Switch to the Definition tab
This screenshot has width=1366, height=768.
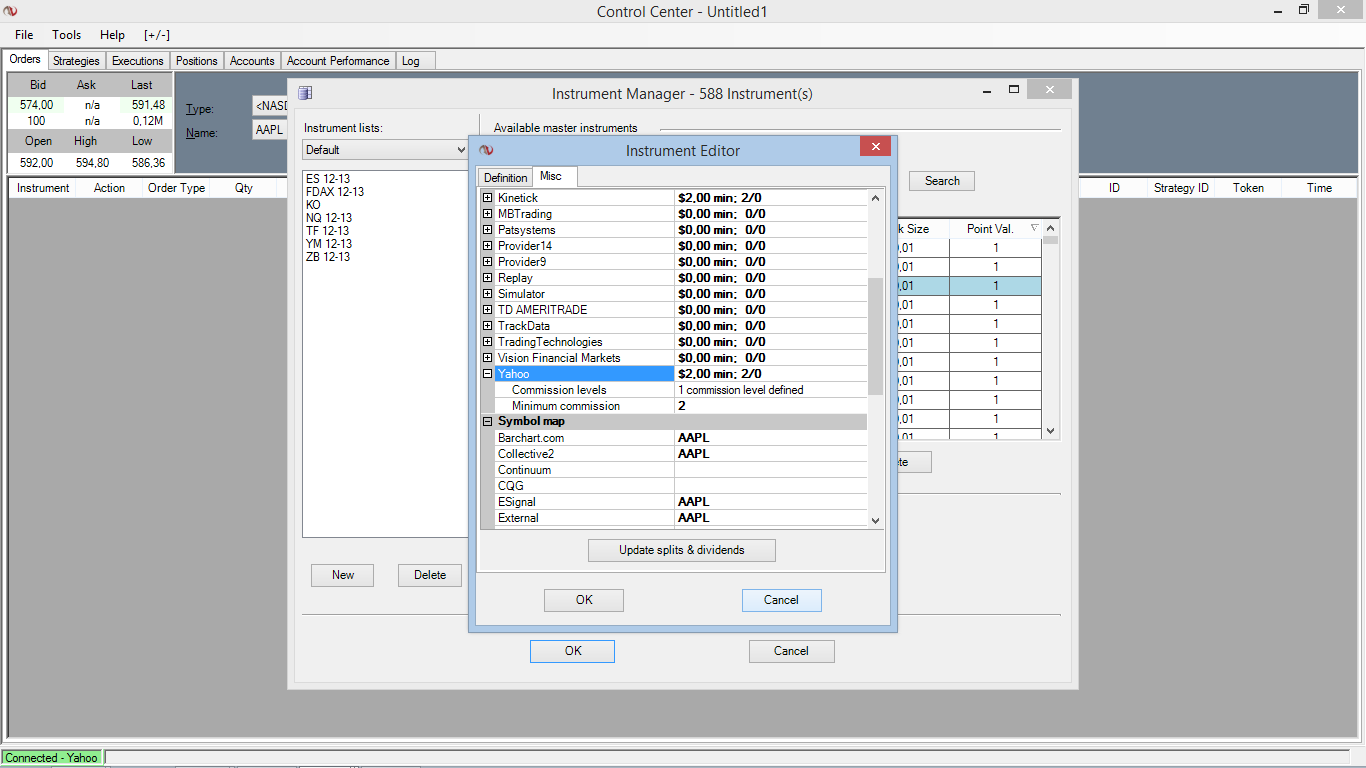(505, 178)
